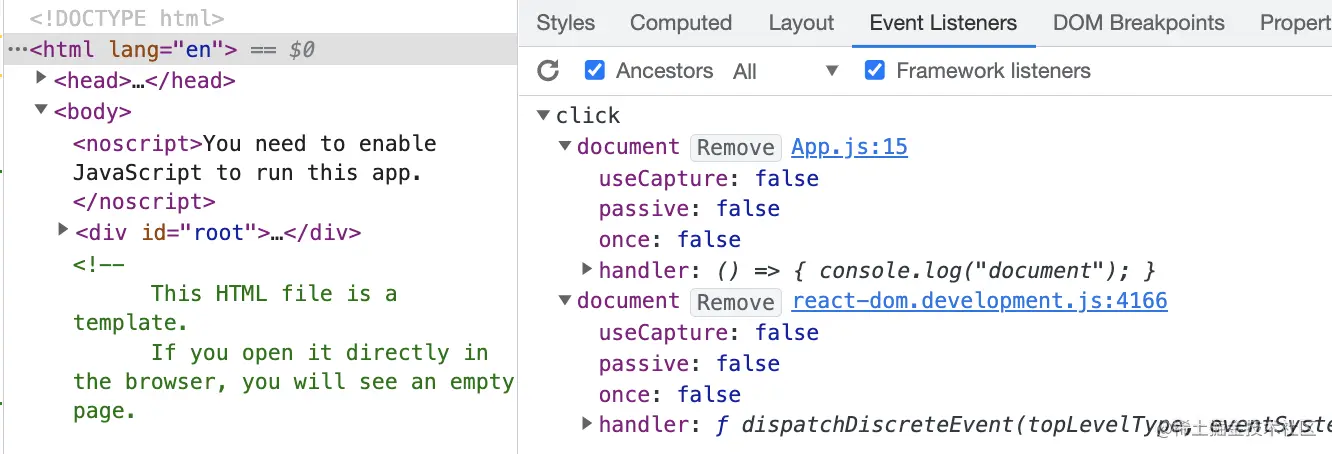Expand the dispatchDiscreteEvent handler details
The width and height of the screenshot is (1332, 454).
click(587, 424)
